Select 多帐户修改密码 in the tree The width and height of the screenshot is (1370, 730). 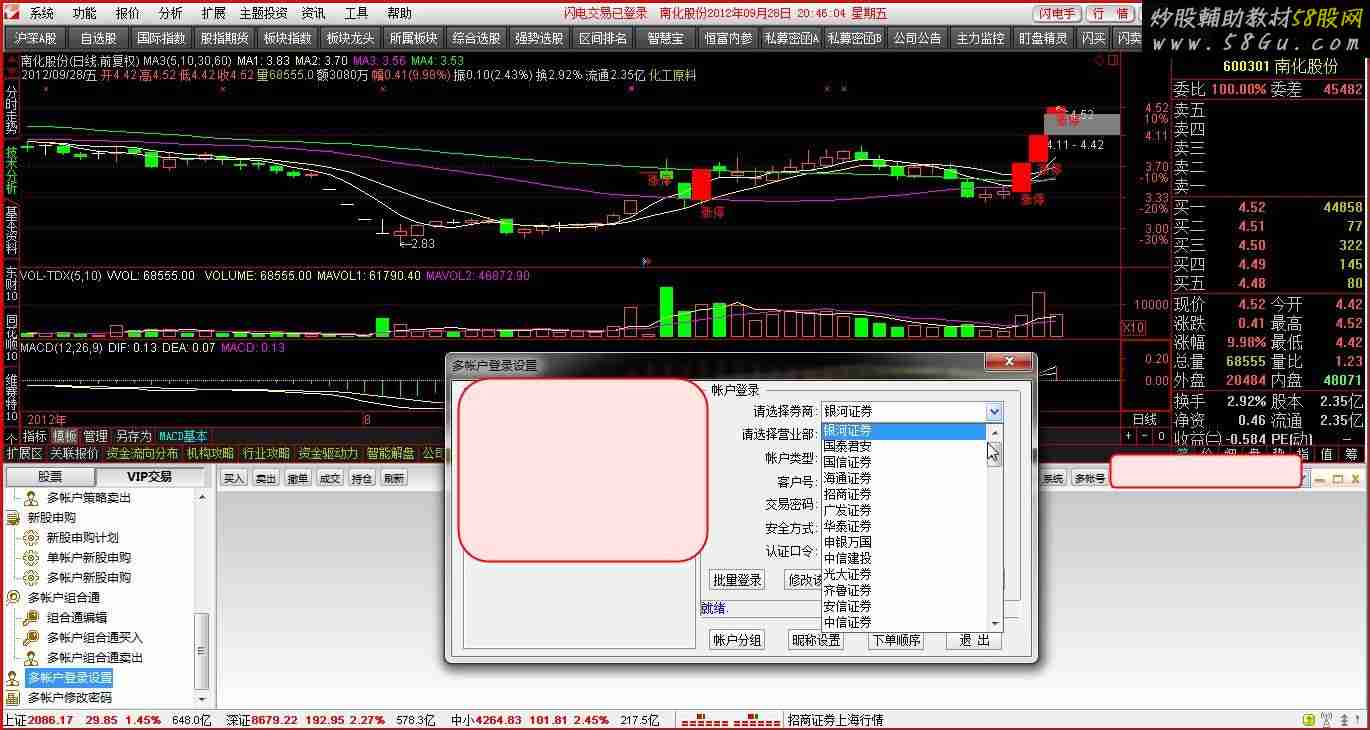pyautogui.click(x=69, y=698)
